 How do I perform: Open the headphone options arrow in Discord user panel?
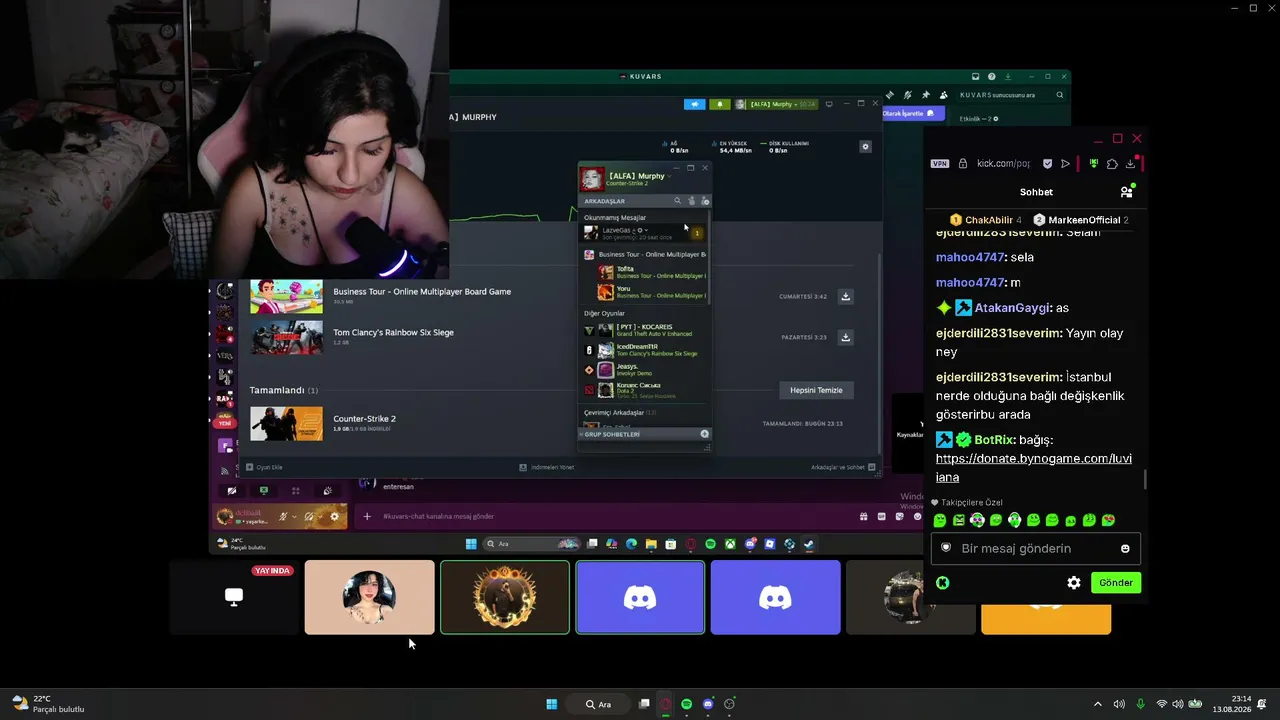coord(320,517)
